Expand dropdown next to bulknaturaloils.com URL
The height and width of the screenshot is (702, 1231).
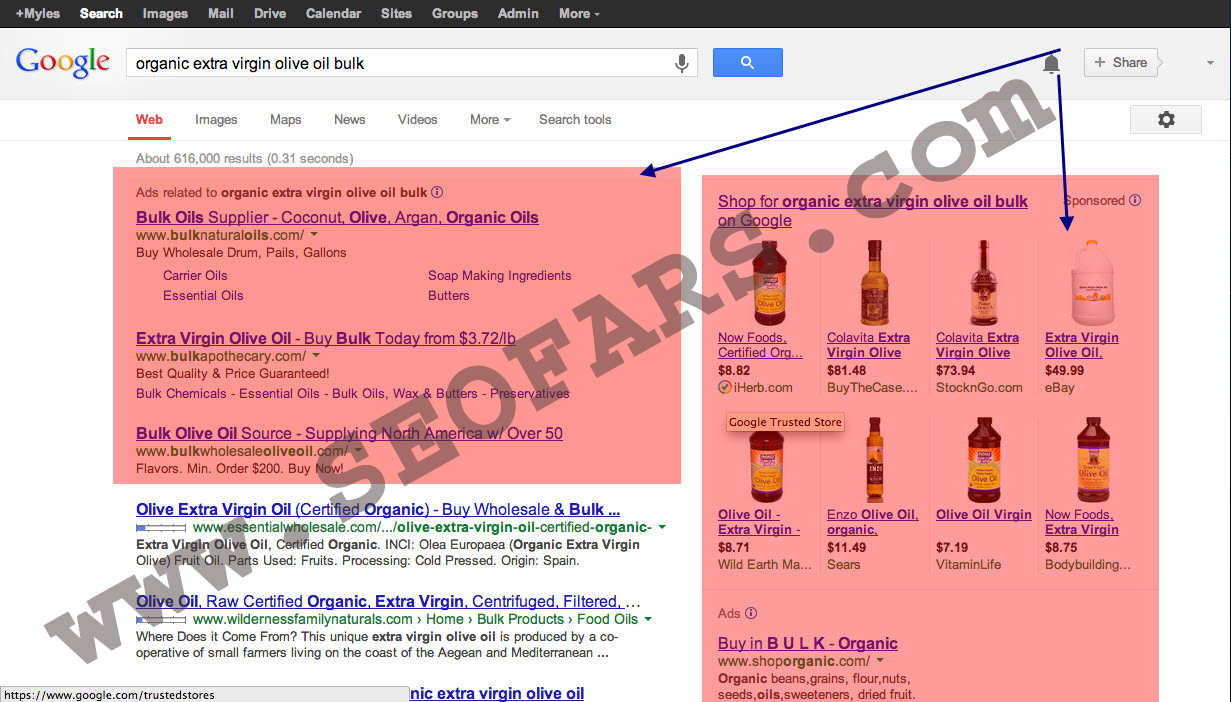314,235
